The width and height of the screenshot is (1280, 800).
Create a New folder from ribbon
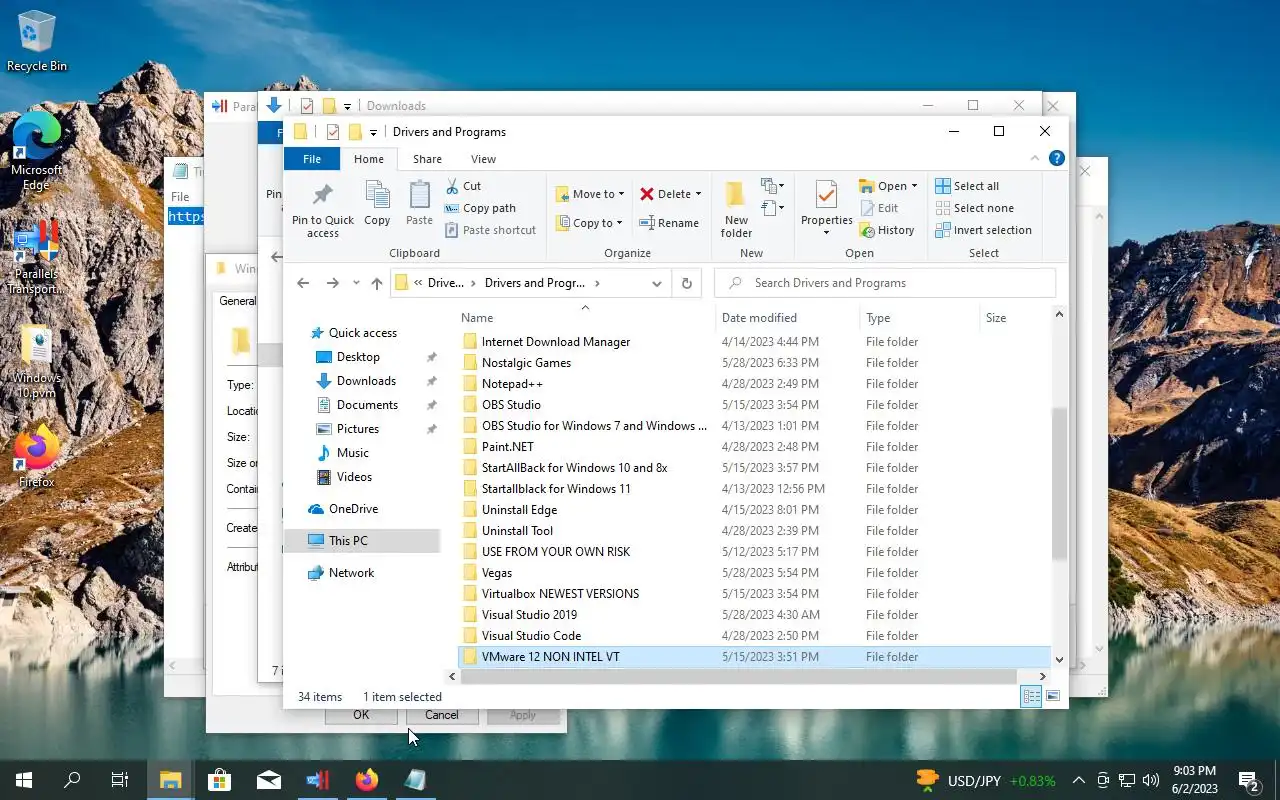pos(736,209)
